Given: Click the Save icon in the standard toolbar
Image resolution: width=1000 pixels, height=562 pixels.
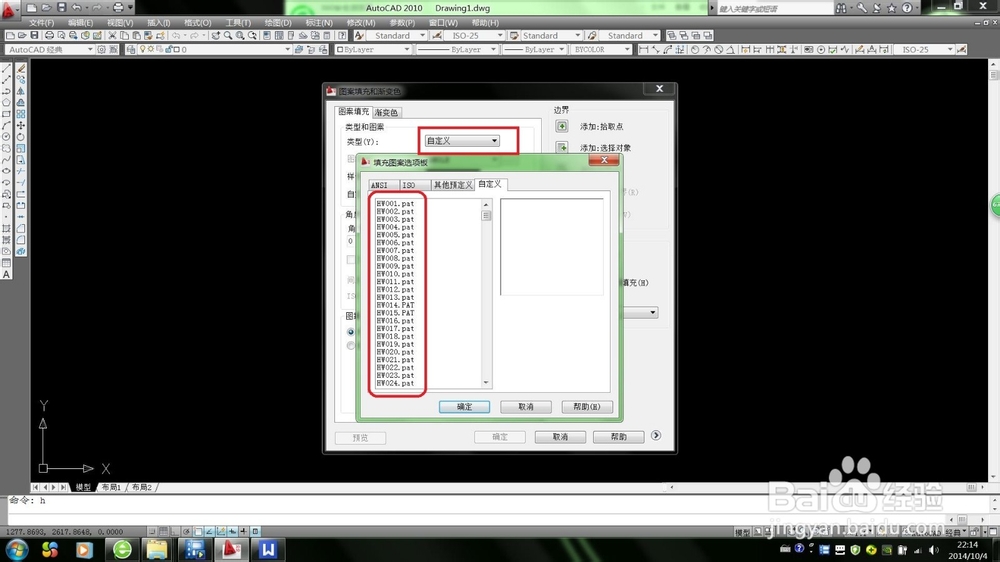Looking at the screenshot, I should (x=34, y=36).
